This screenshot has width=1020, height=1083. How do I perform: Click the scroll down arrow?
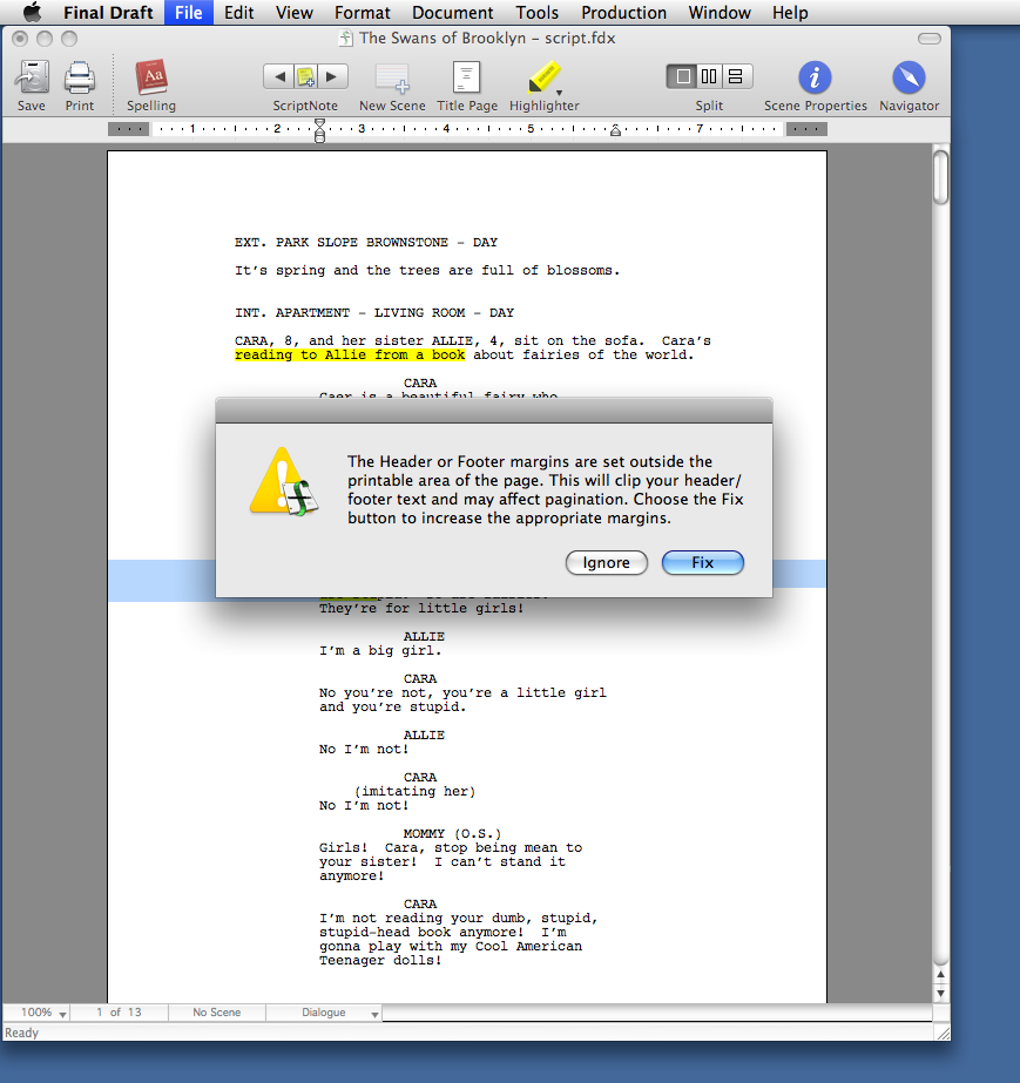[x=941, y=993]
